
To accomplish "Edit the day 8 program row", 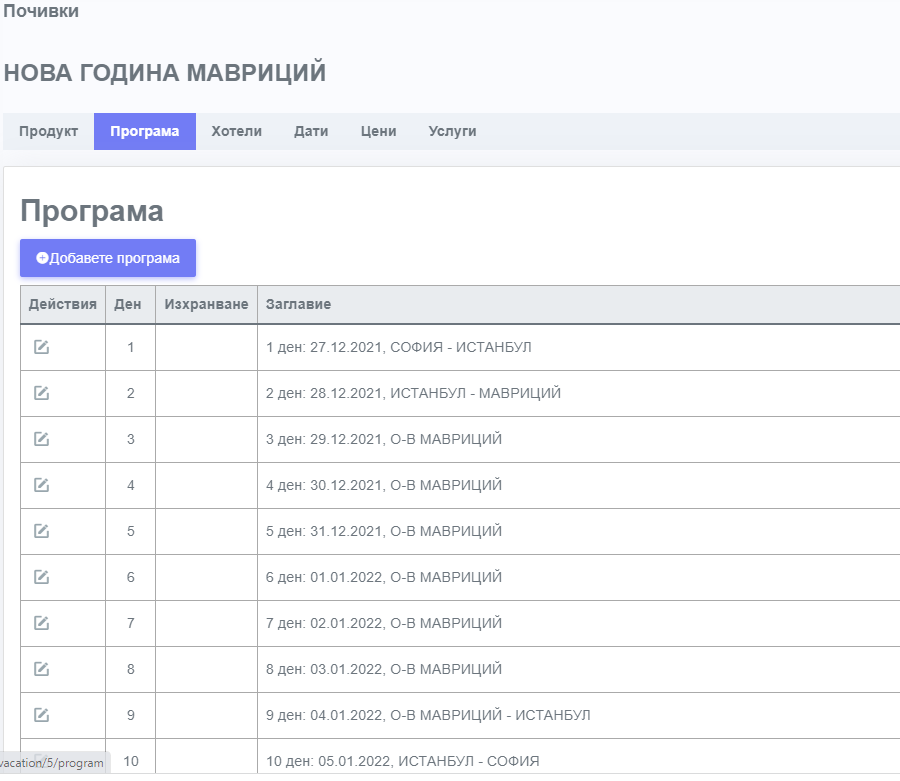I will 41,669.
